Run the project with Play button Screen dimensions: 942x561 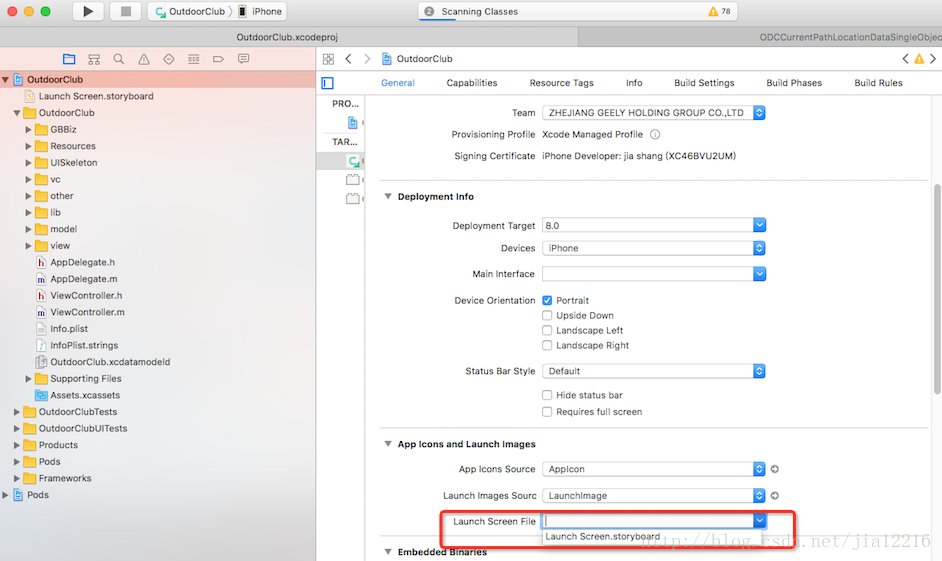88,11
